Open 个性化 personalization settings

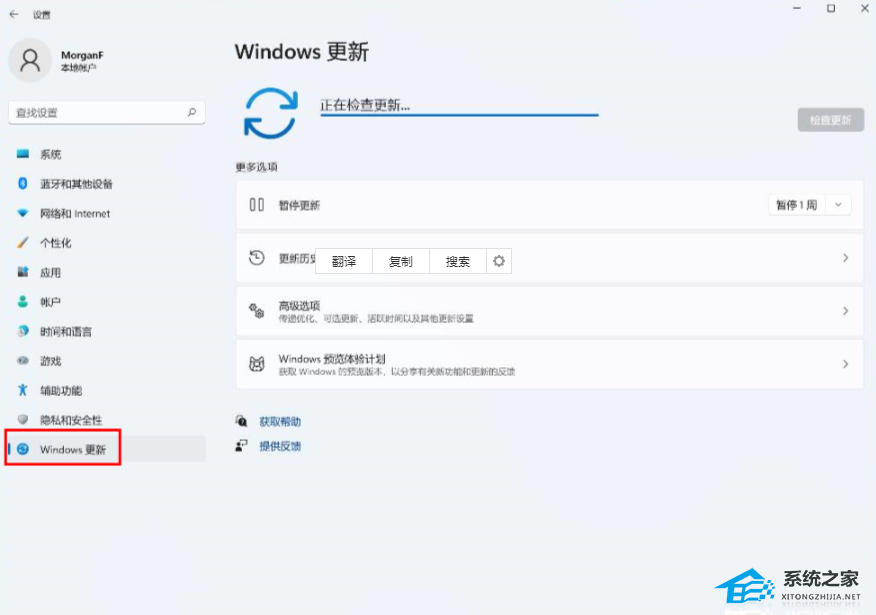(106, 243)
